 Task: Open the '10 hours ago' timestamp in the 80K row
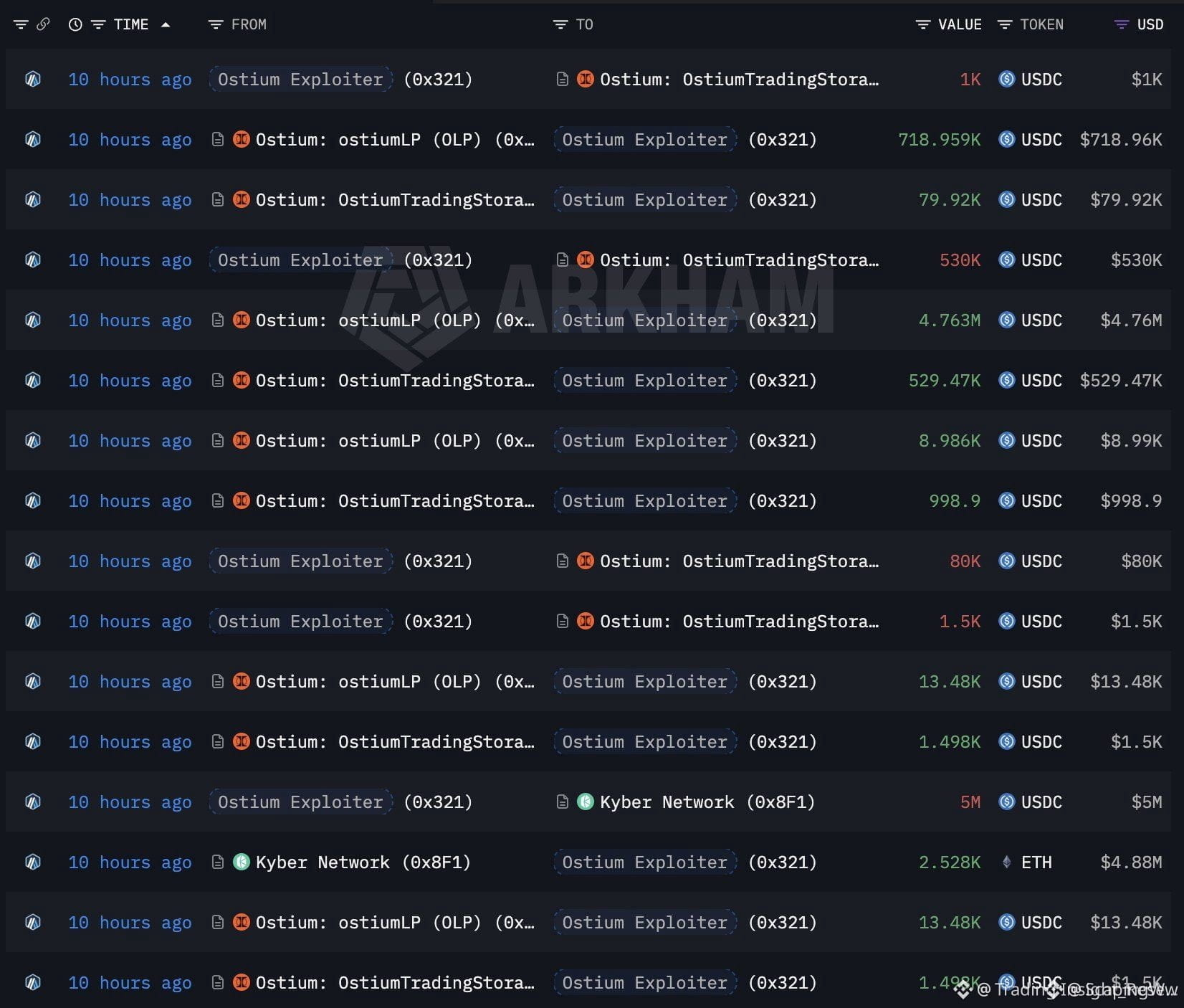tap(130, 561)
